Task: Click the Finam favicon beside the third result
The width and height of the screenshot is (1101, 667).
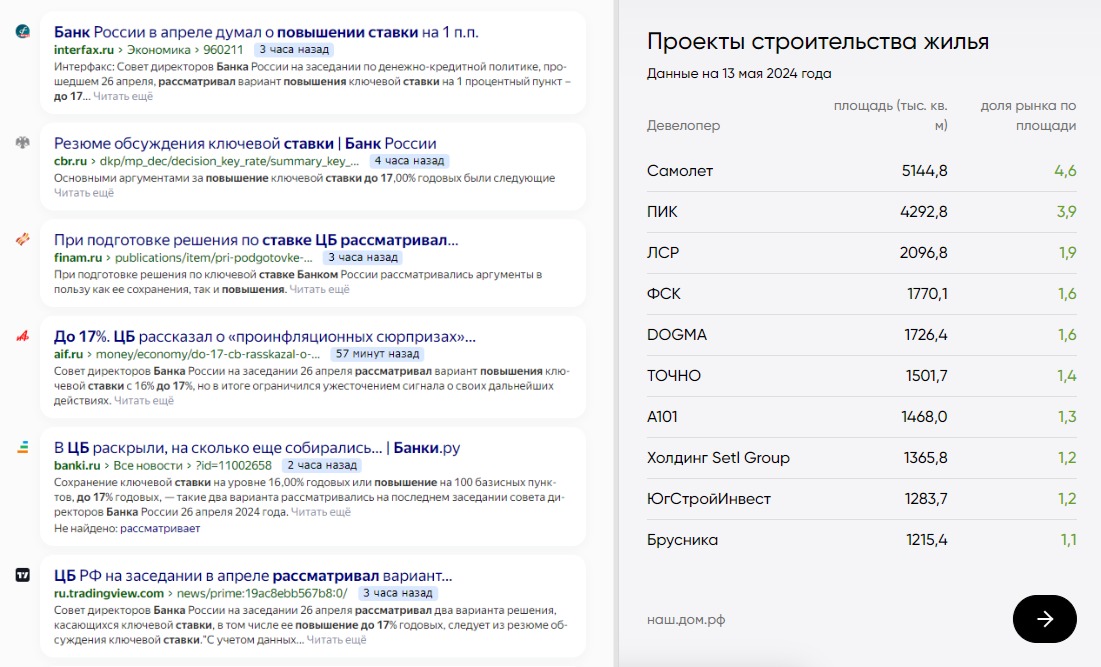Action: tap(22, 239)
